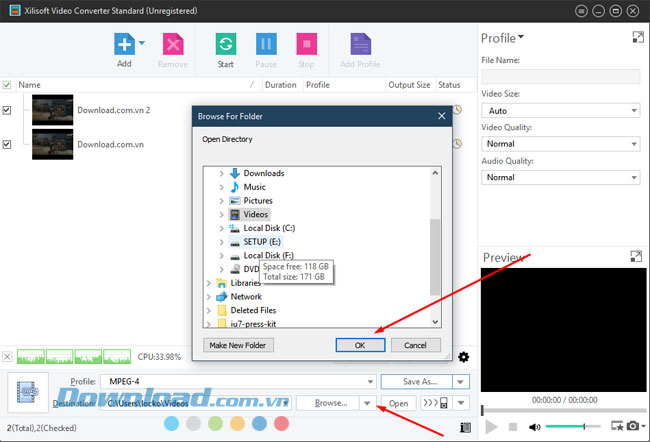Viewport: 650px width, 442px height.
Task: Click the Open destination button
Action: click(x=398, y=403)
